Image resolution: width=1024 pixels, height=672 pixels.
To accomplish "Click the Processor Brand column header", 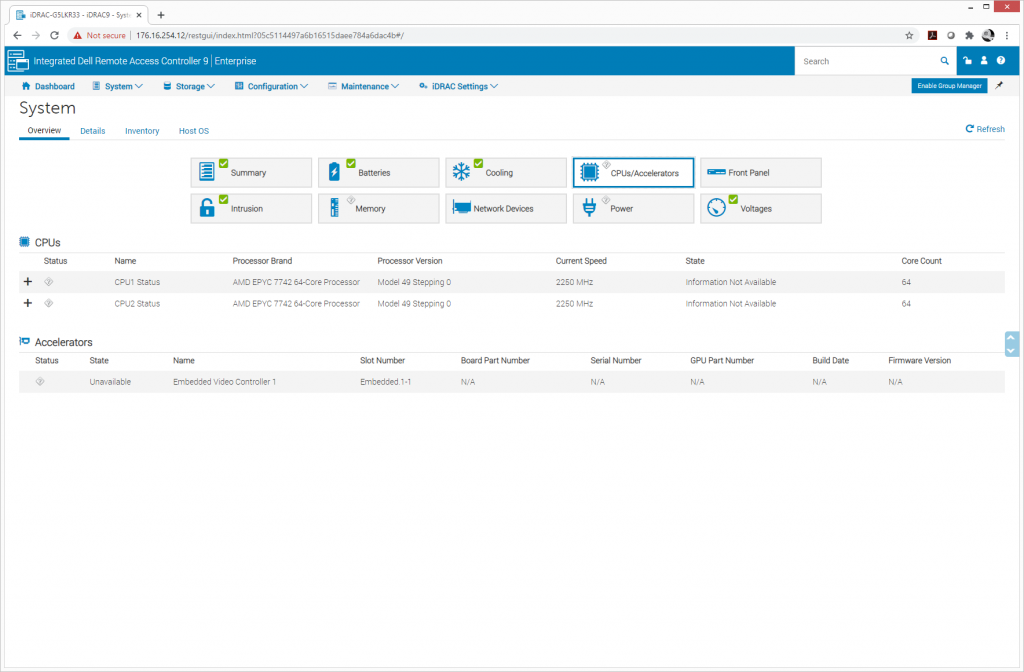I will pos(263,261).
